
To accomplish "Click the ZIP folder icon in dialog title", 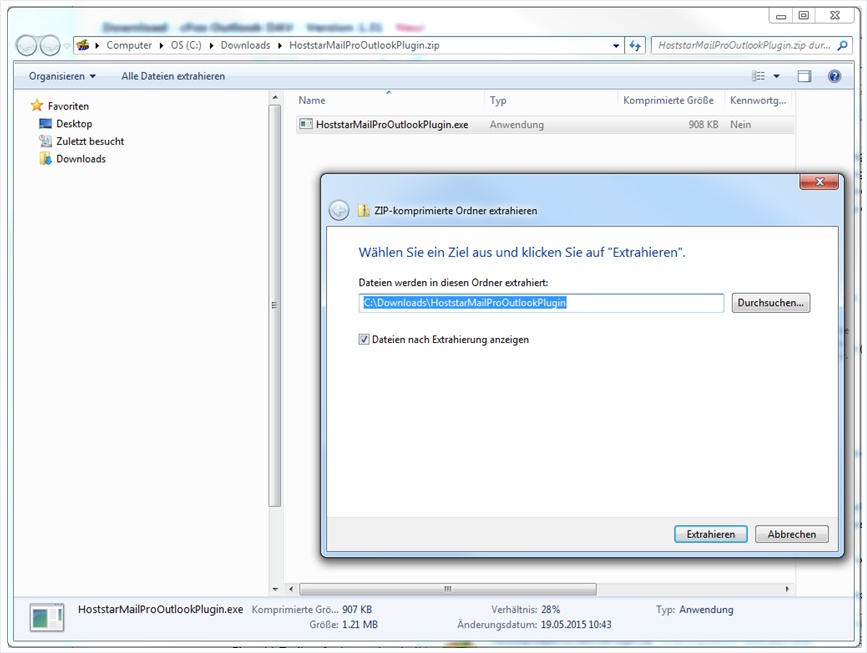I will 363,210.
